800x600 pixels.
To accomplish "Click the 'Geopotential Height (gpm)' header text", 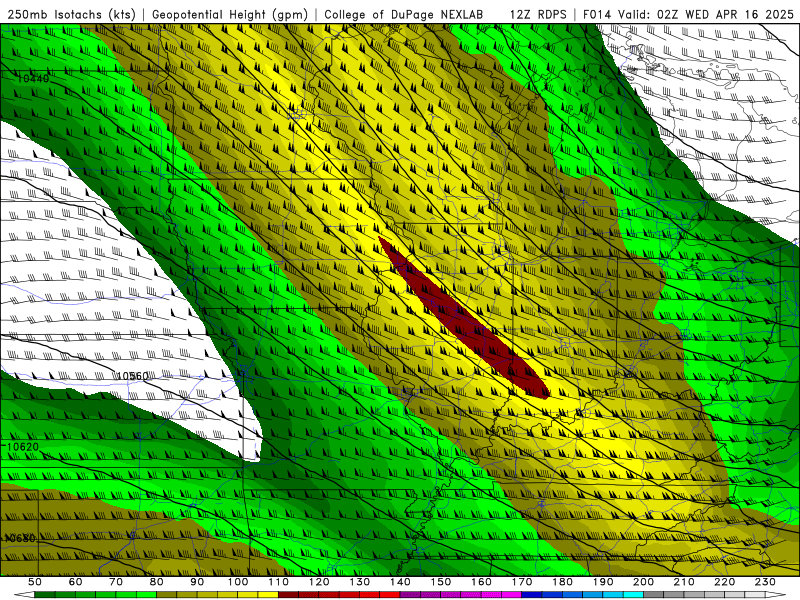I will click(230, 14).
